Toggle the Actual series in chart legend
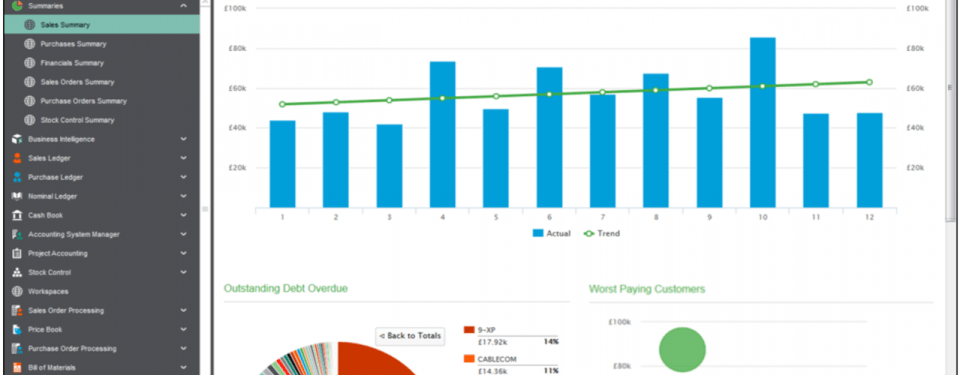This screenshot has height=375, width=960. tap(552, 233)
